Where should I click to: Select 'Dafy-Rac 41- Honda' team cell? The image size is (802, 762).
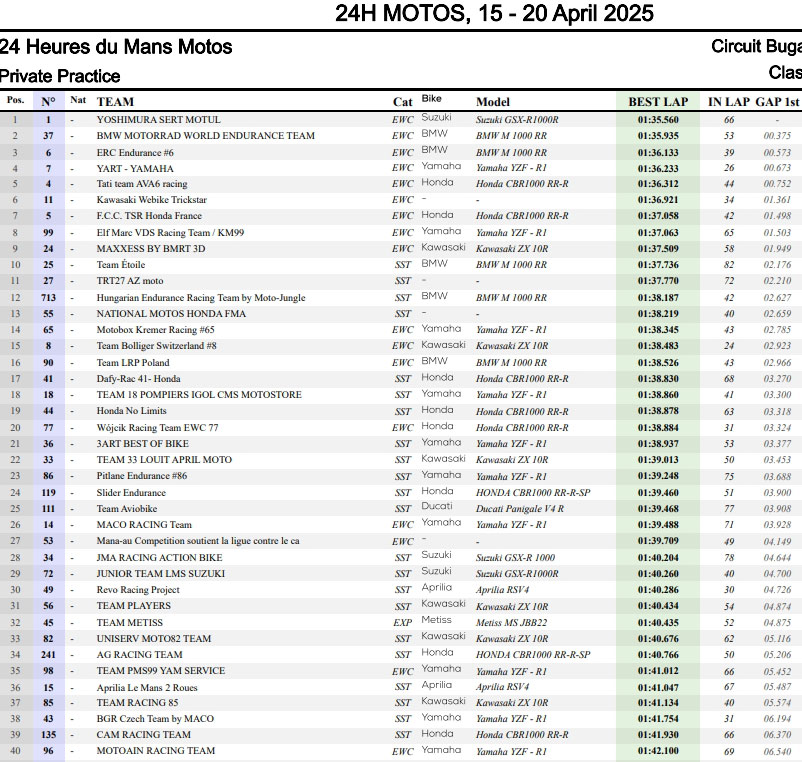[139, 378]
